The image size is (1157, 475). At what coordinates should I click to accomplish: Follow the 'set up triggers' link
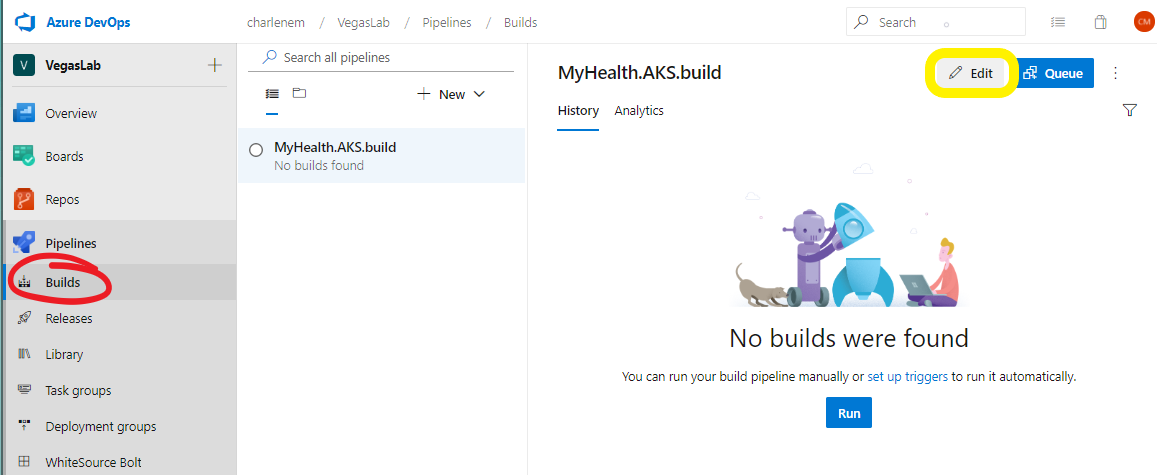click(908, 376)
